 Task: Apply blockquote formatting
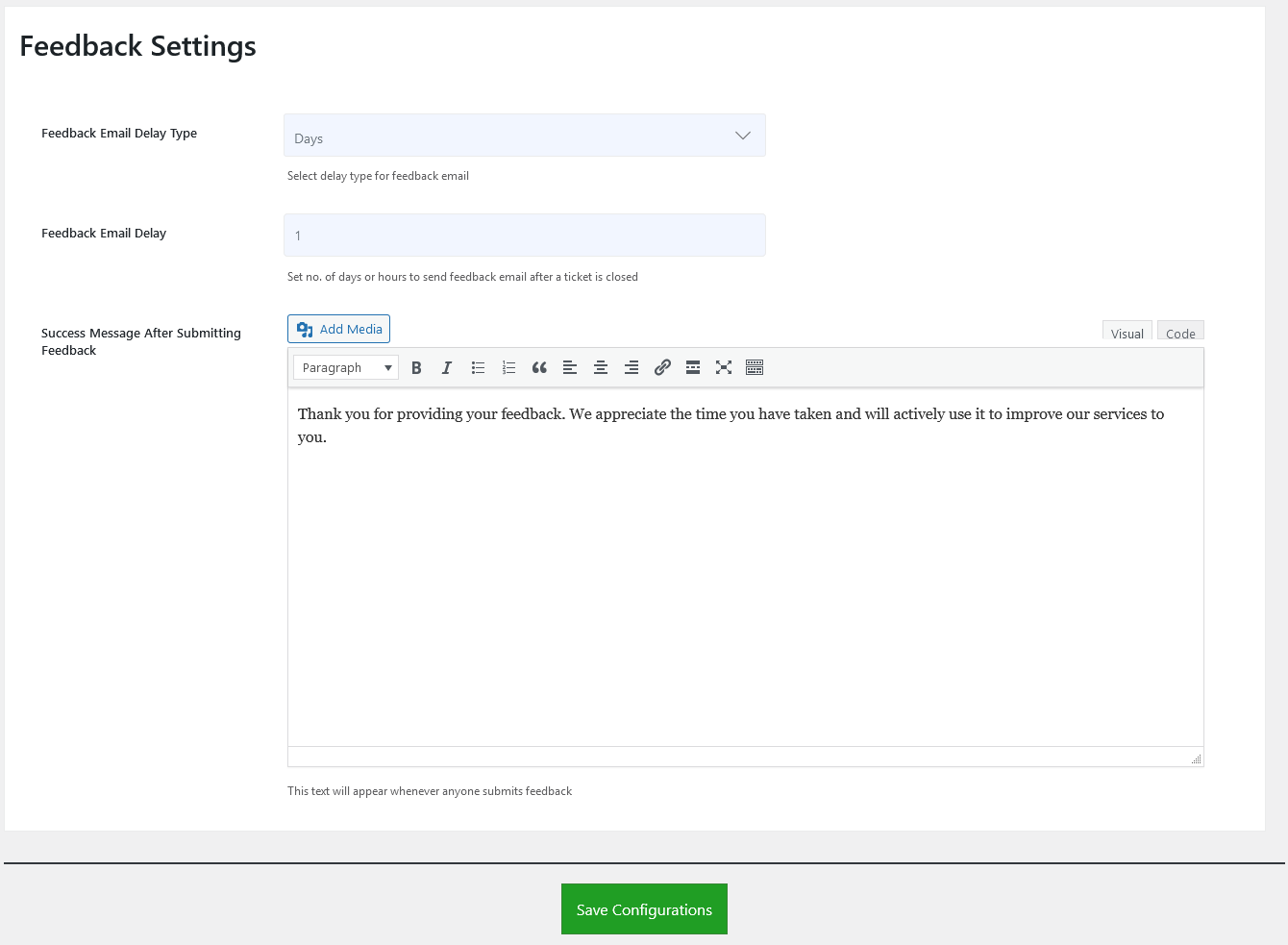[539, 367]
